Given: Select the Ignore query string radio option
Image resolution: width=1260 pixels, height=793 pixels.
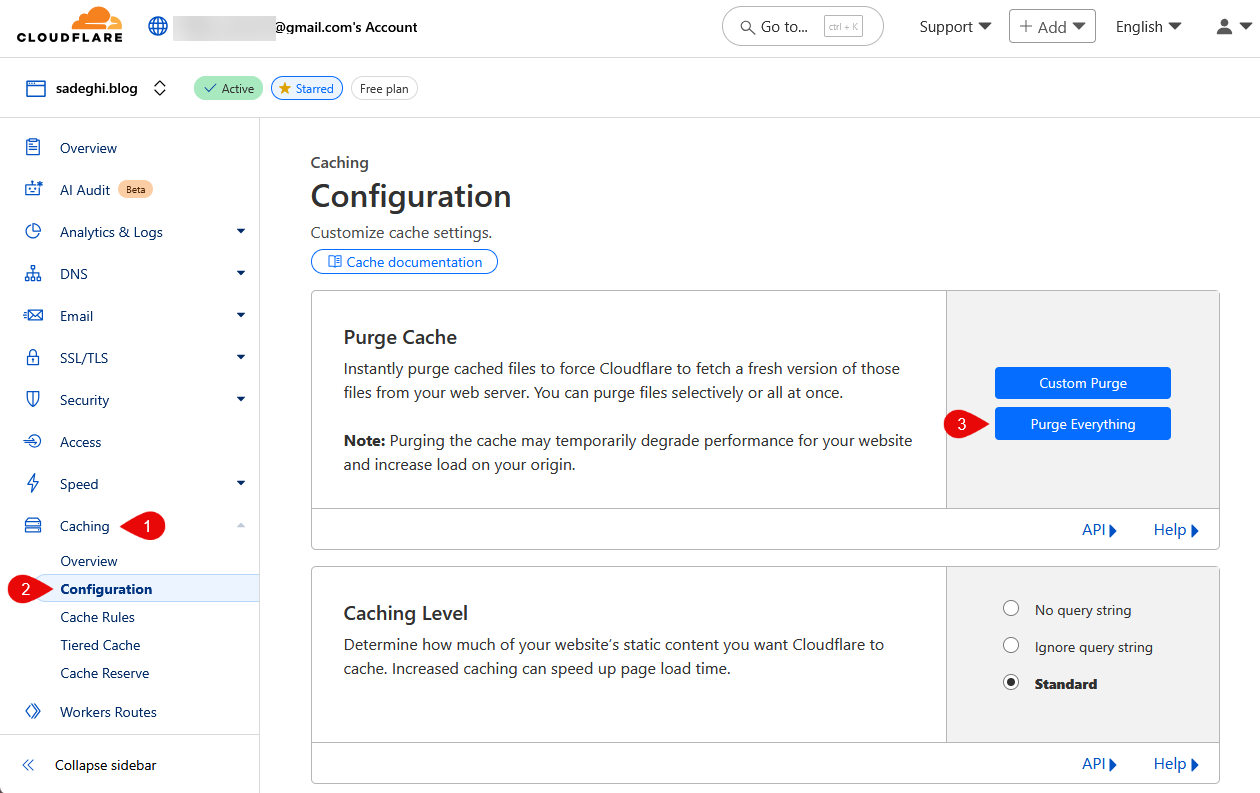Looking at the screenshot, I should [x=1011, y=646].
